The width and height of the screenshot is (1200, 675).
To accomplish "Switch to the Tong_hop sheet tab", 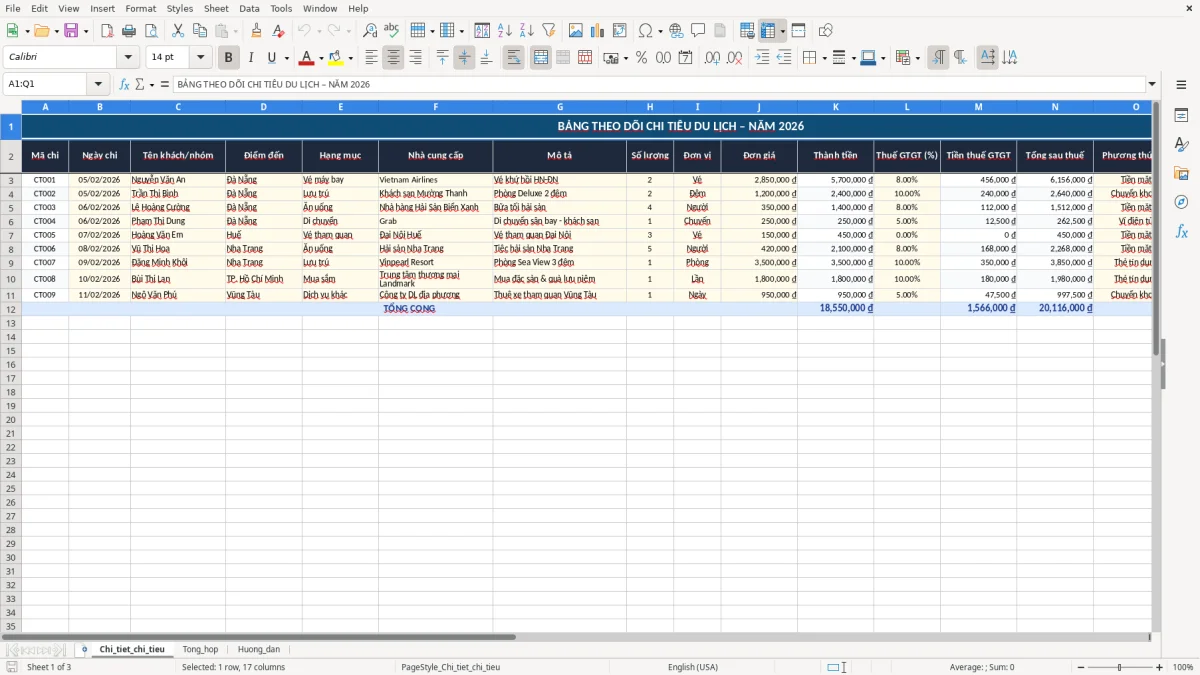I will (x=200, y=650).
